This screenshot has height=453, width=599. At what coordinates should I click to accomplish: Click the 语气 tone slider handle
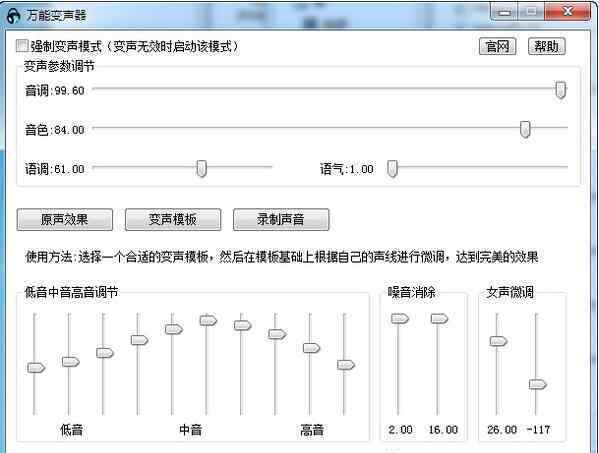[392, 168]
